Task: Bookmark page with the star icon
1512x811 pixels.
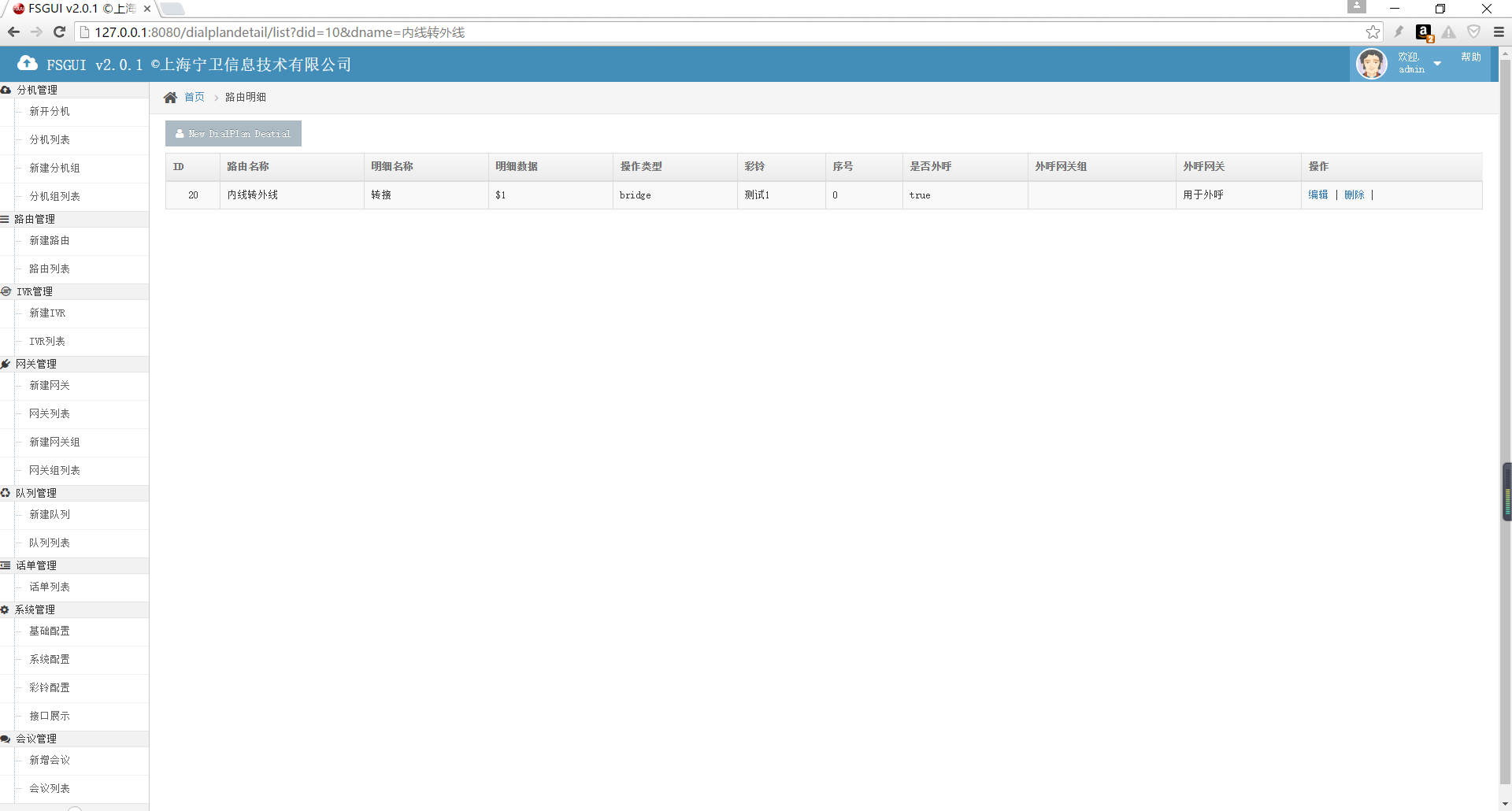Action: [x=1373, y=32]
